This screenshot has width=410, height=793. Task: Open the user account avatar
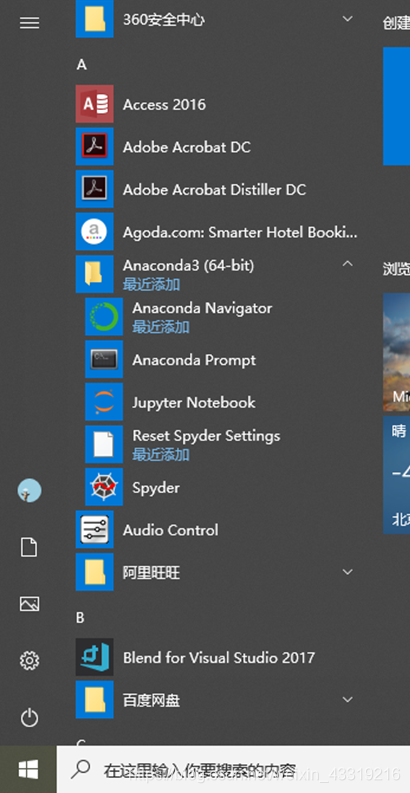pyautogui.click(x=29, y=491)
